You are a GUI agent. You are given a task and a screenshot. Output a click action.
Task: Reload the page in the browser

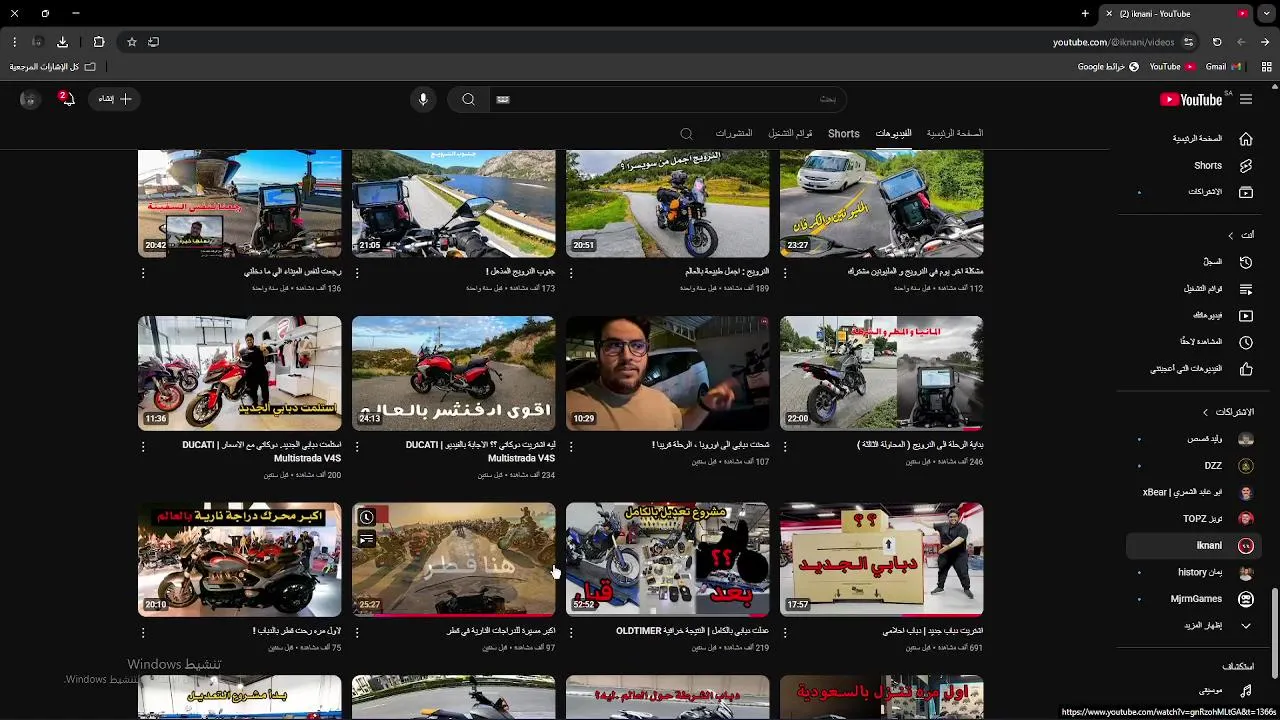coord(1217,42)
